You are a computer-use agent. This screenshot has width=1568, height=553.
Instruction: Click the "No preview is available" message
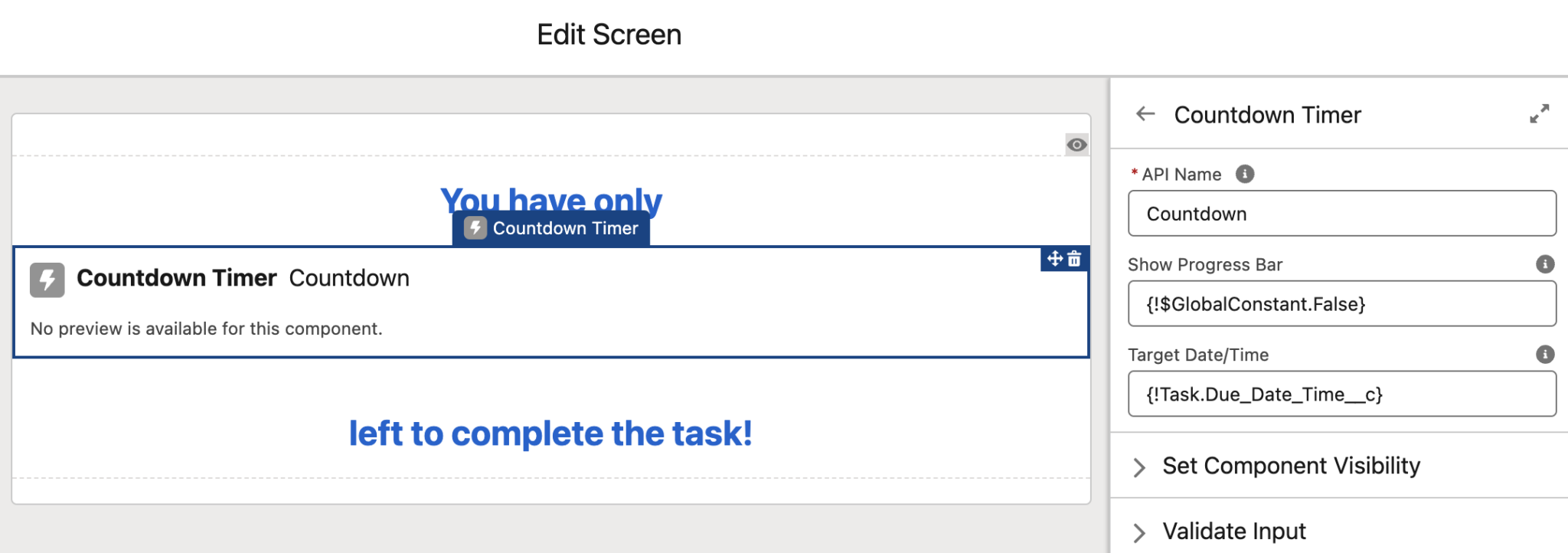[x=206, y=329]
